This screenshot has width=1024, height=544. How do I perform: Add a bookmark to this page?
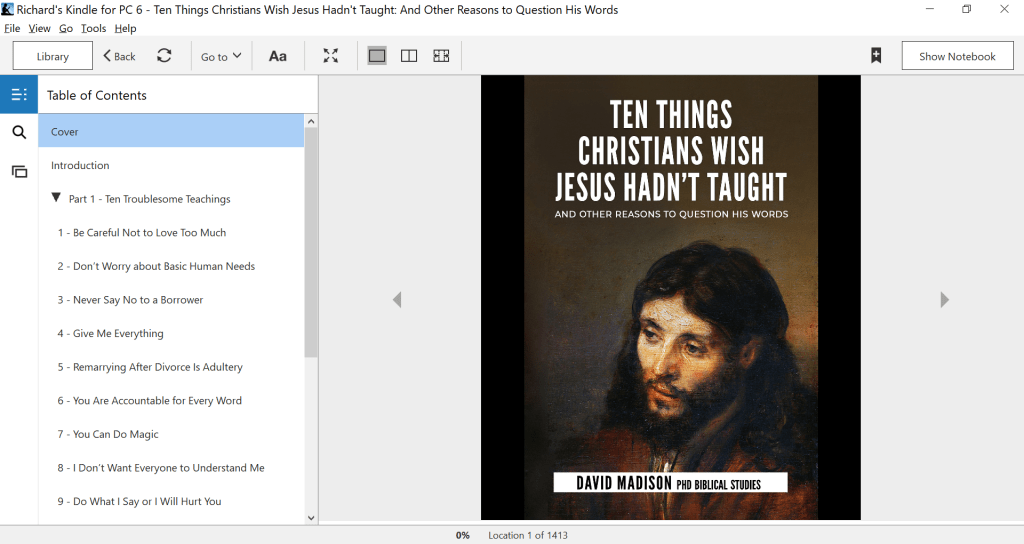pos(876,56)
